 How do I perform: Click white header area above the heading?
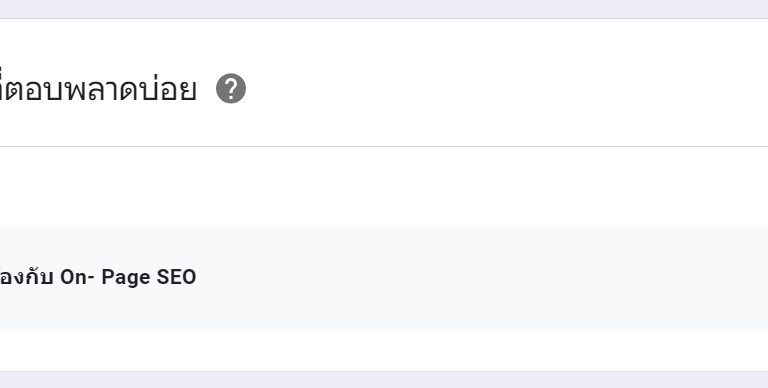point(384,42)
